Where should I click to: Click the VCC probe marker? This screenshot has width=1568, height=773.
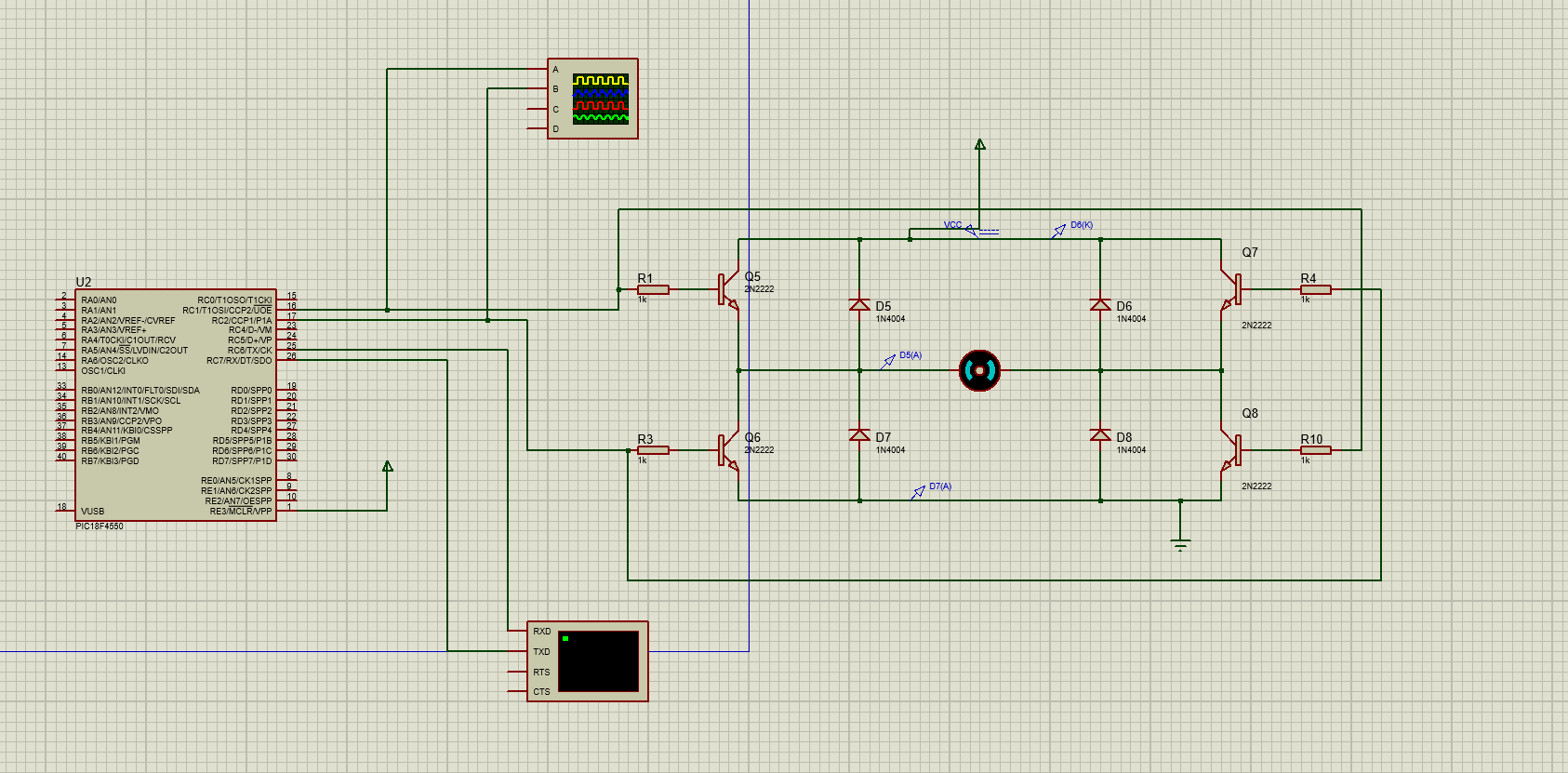(970, 231)
